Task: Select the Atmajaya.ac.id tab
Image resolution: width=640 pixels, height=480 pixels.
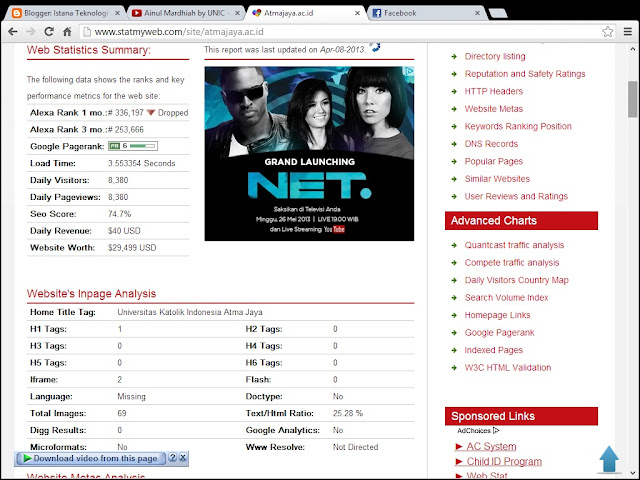Action: pyautogui.click(x=305, y=13)
